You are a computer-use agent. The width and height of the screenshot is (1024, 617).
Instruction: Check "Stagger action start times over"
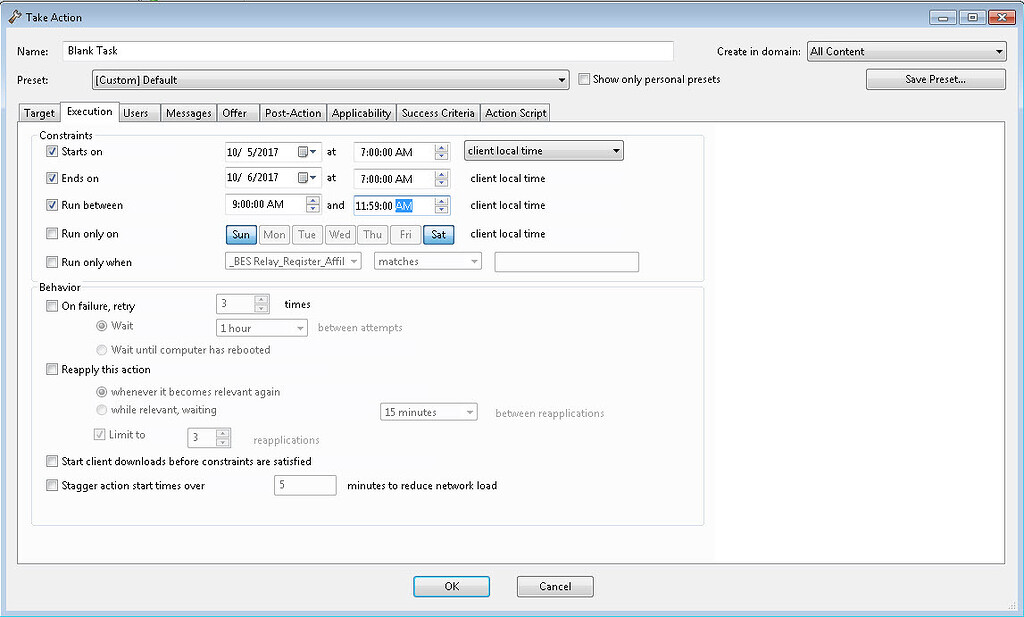tap(51, 485)
